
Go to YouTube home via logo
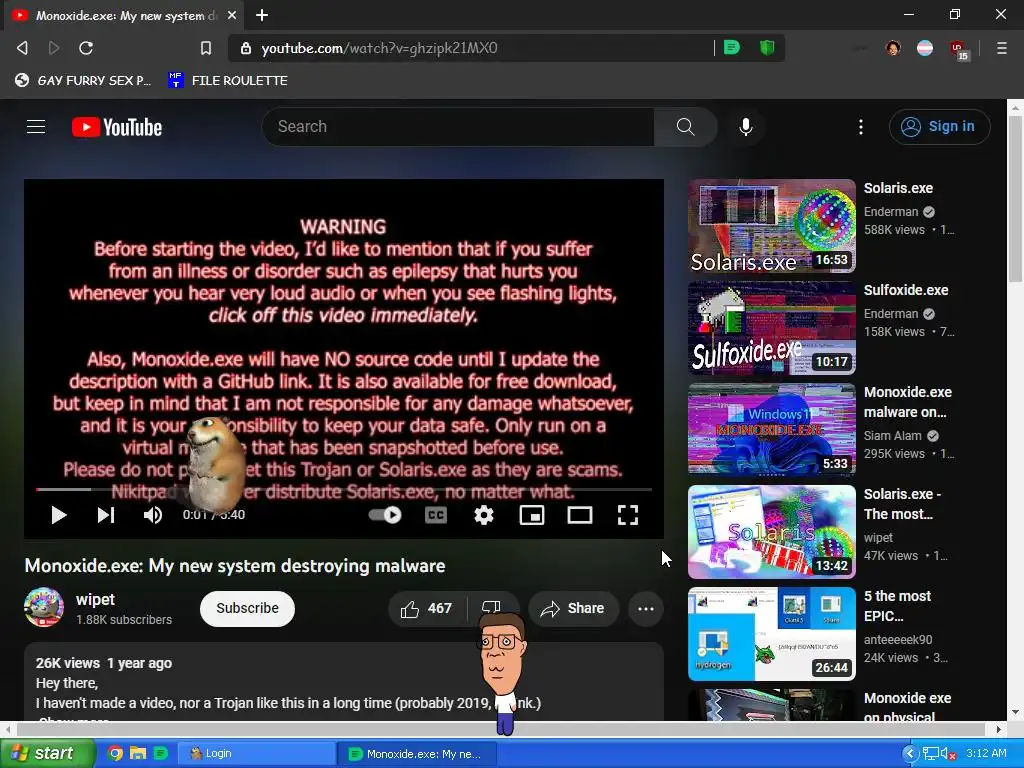(117, 127)
